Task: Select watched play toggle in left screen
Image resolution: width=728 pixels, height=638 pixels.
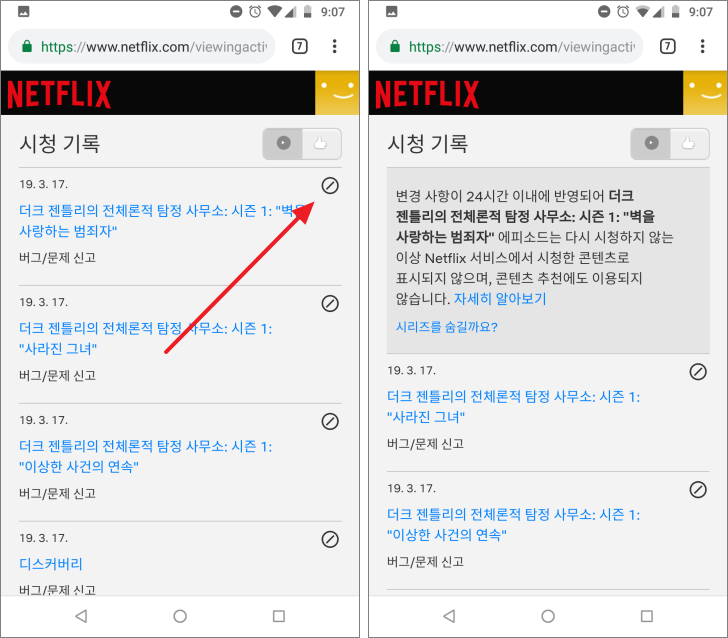Action: [283, 143]
